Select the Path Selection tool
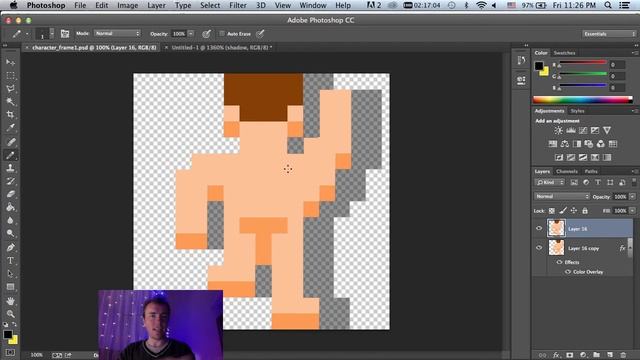The height and width of the screenshot is (360, 640). [x=11, y=273]
